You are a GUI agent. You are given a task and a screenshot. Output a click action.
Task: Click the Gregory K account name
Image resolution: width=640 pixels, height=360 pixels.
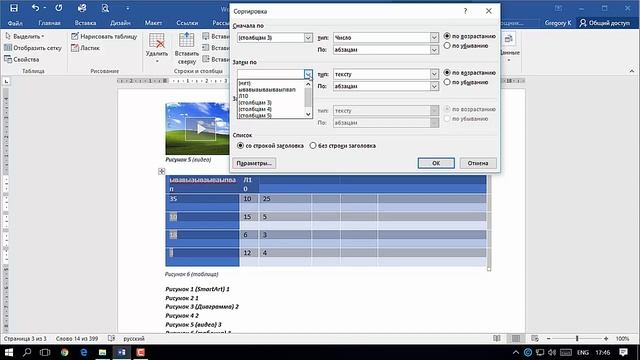[x=558, y=23]
